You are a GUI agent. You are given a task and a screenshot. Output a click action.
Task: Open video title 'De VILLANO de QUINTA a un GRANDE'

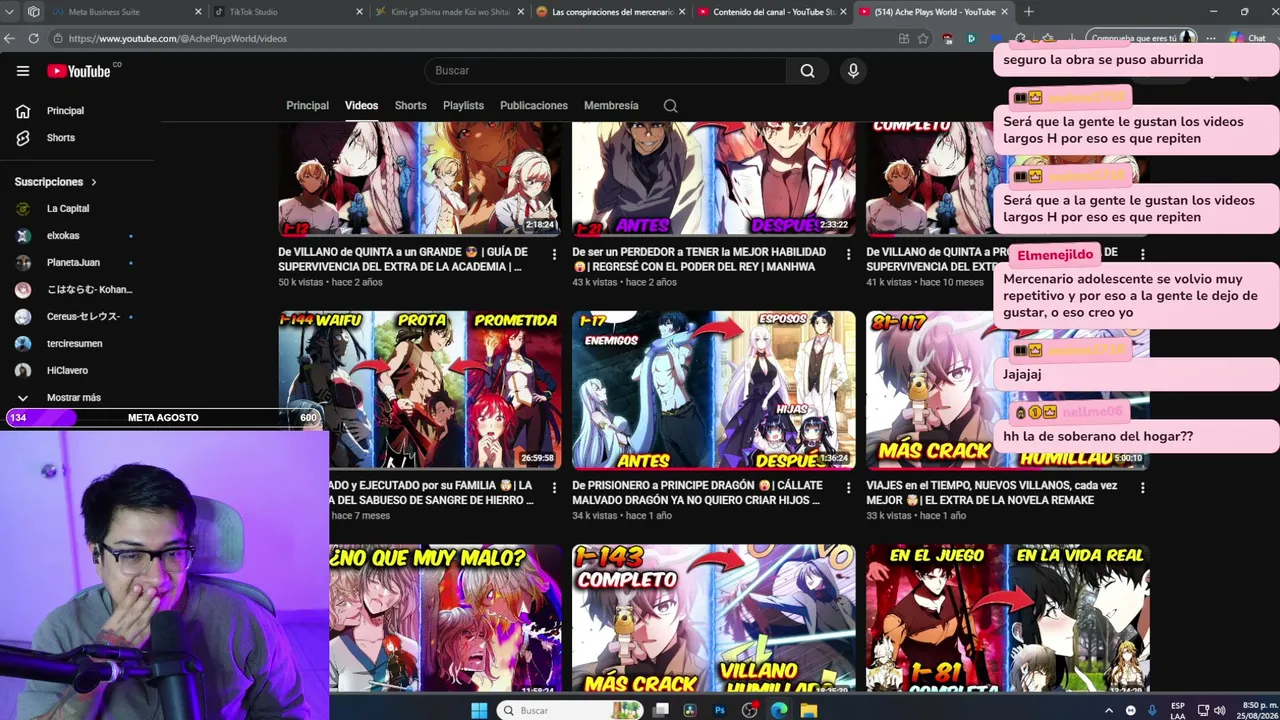click(x=403, y=260)
